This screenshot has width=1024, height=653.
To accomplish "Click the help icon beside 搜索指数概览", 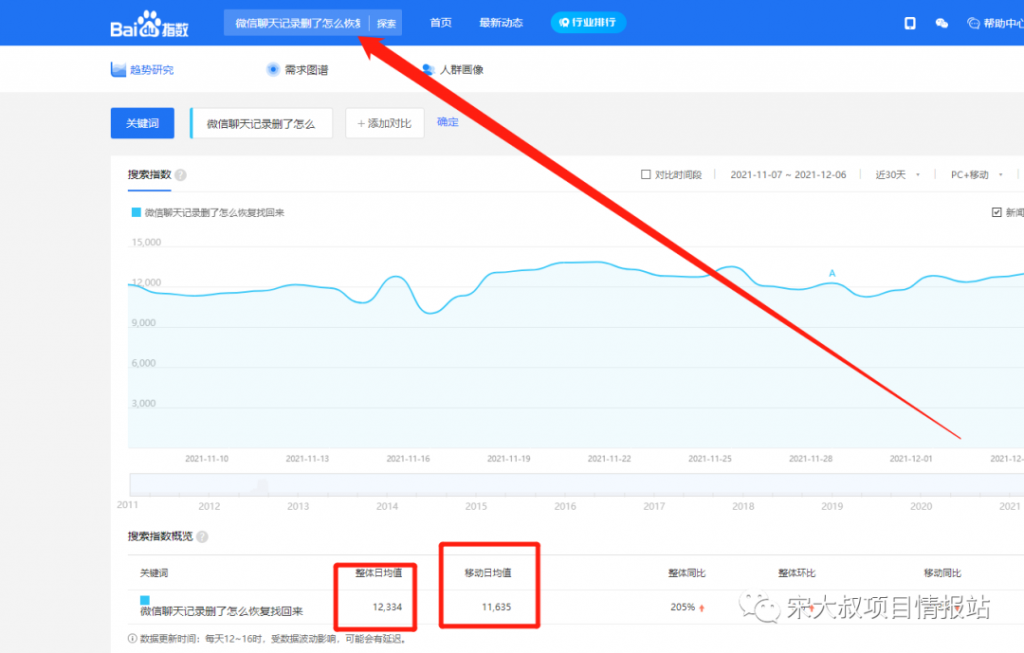I will (202, 537).
